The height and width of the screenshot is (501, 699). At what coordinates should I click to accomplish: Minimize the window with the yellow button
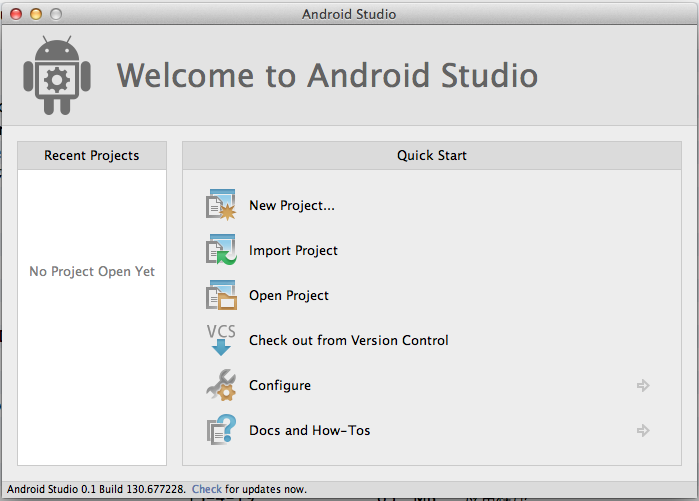pyautogui.click(x=35, y=14)
